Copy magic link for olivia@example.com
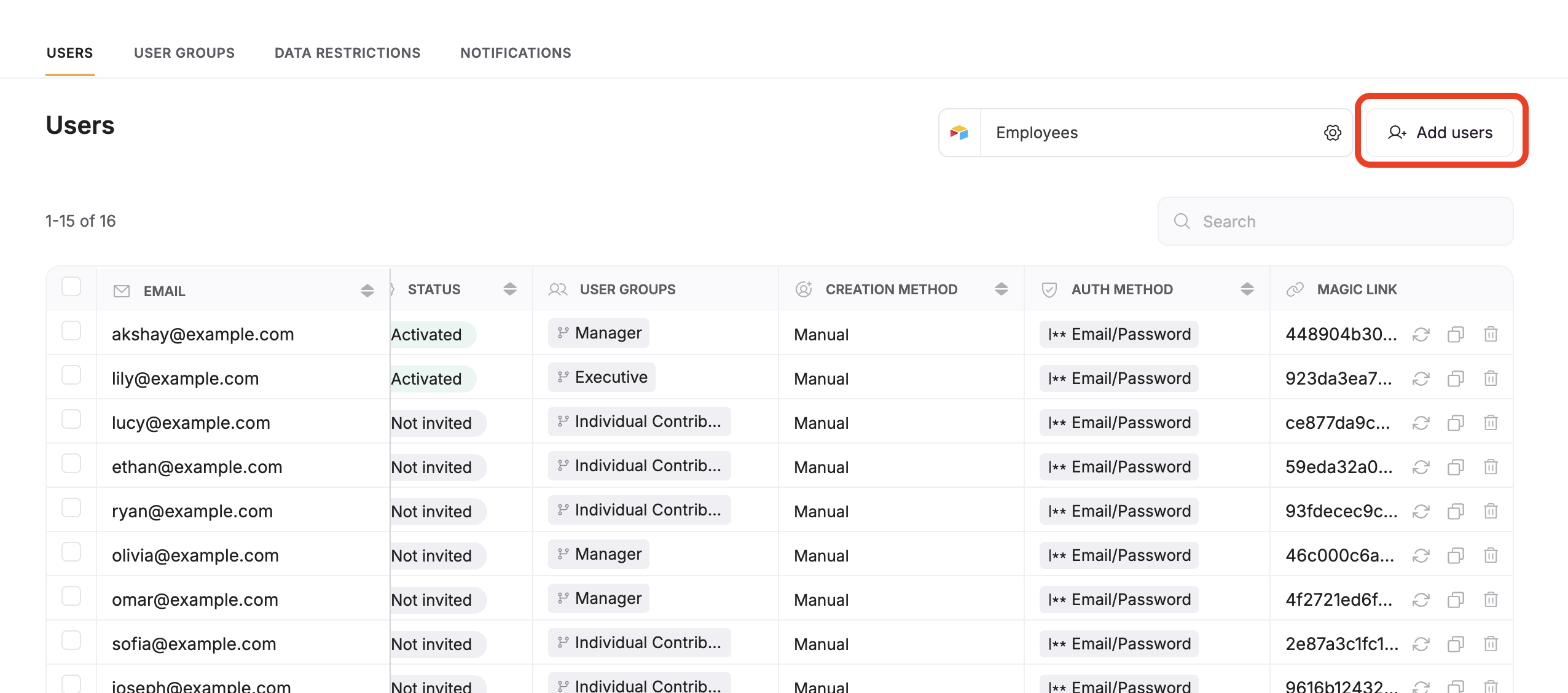The height and width of the screenshot is (693, 1568). coord(1456,555)
